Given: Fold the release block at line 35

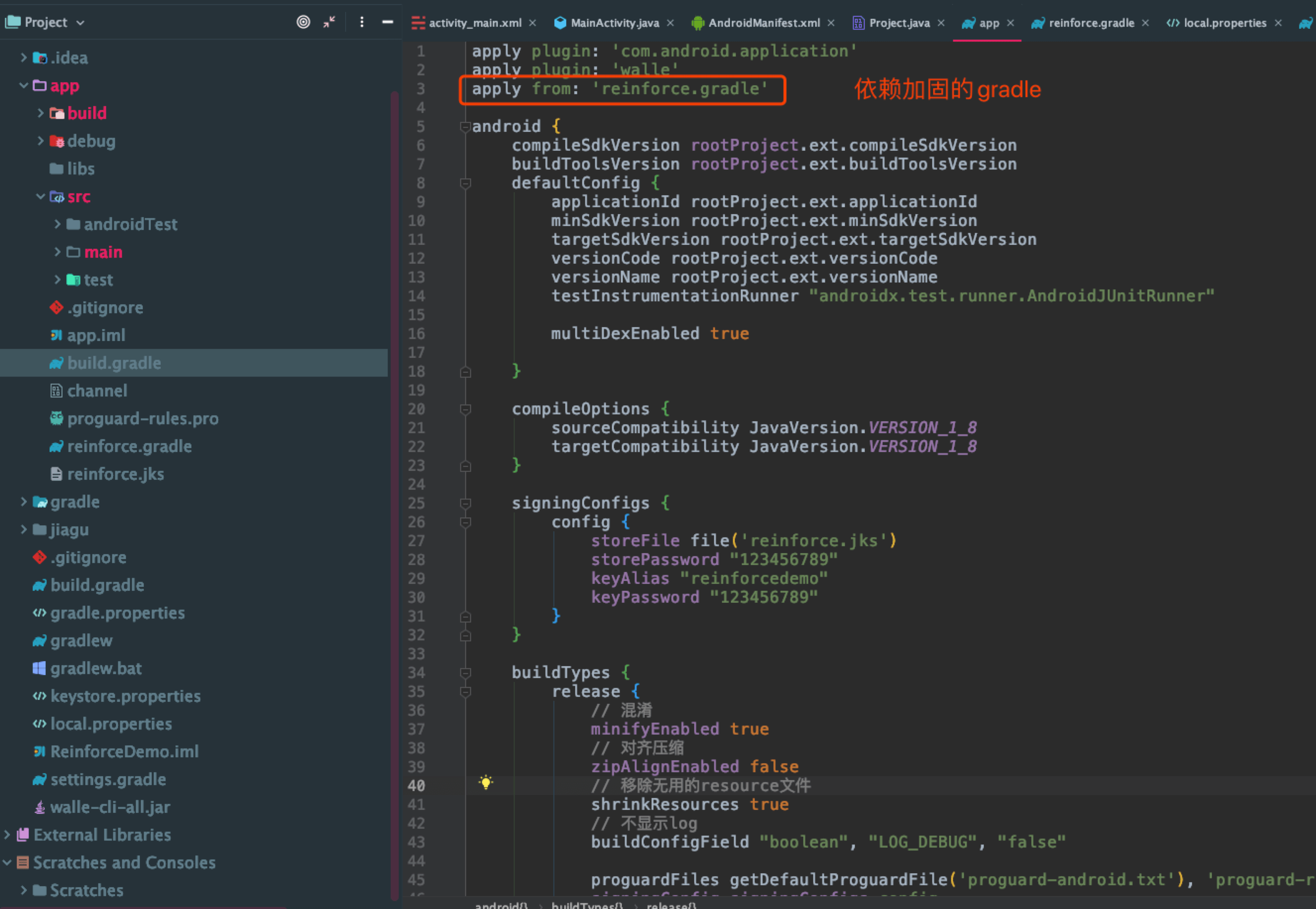Looking at the screenshot, I should click(x=466, y=691).
